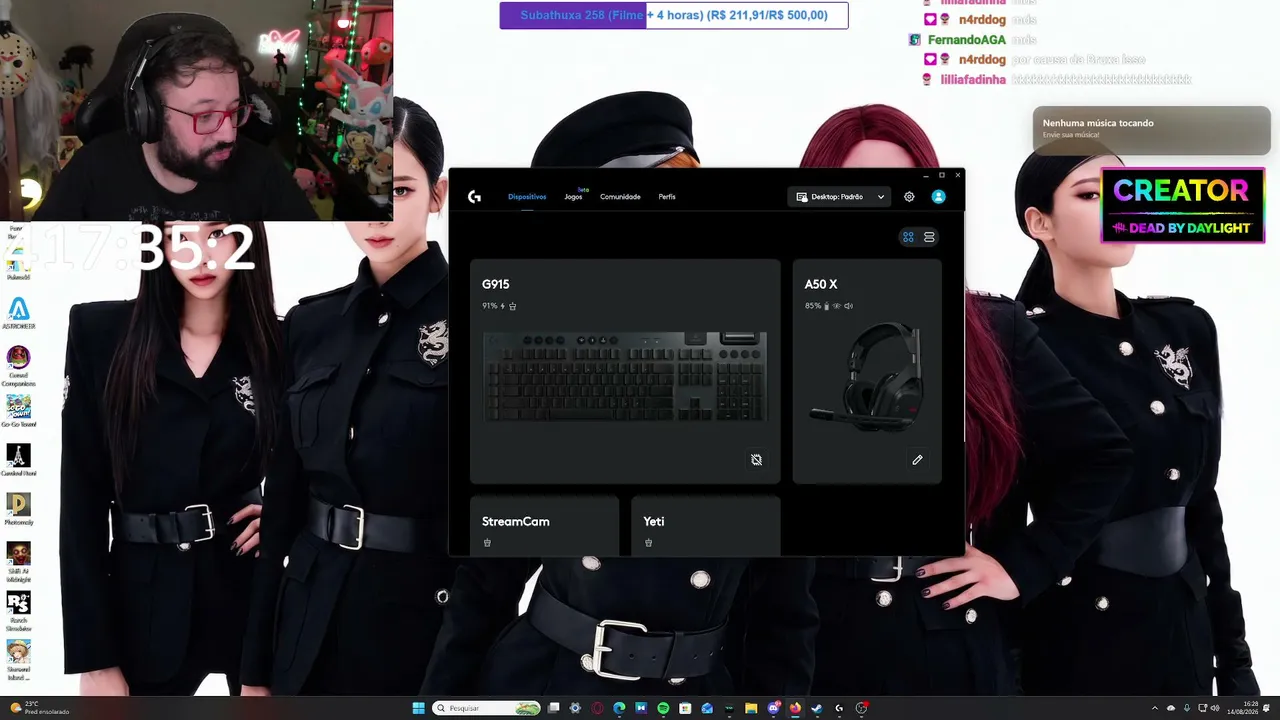Show hidden system tray icons

tap(1156, 708)
